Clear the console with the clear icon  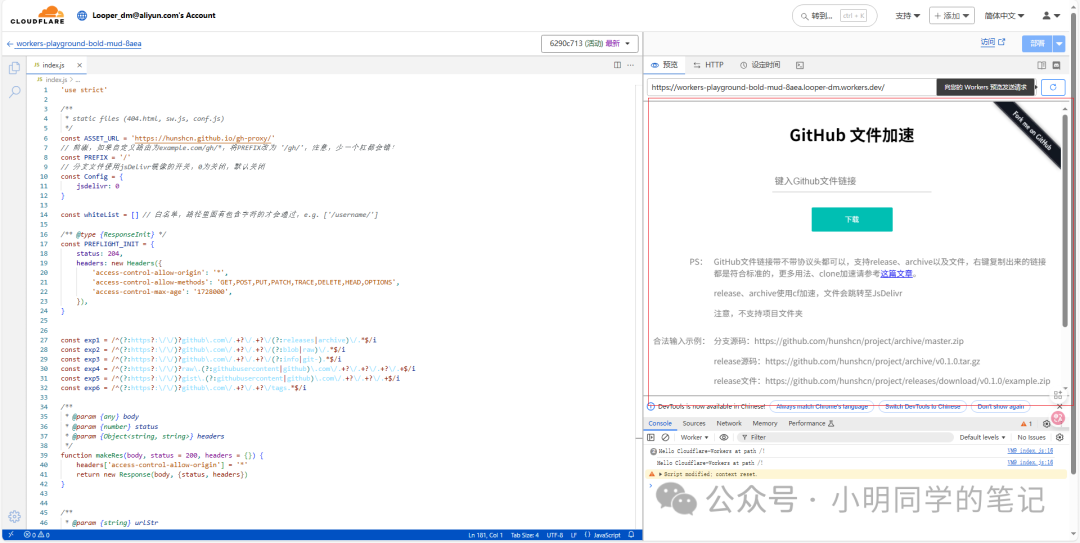tap(665, 437)
